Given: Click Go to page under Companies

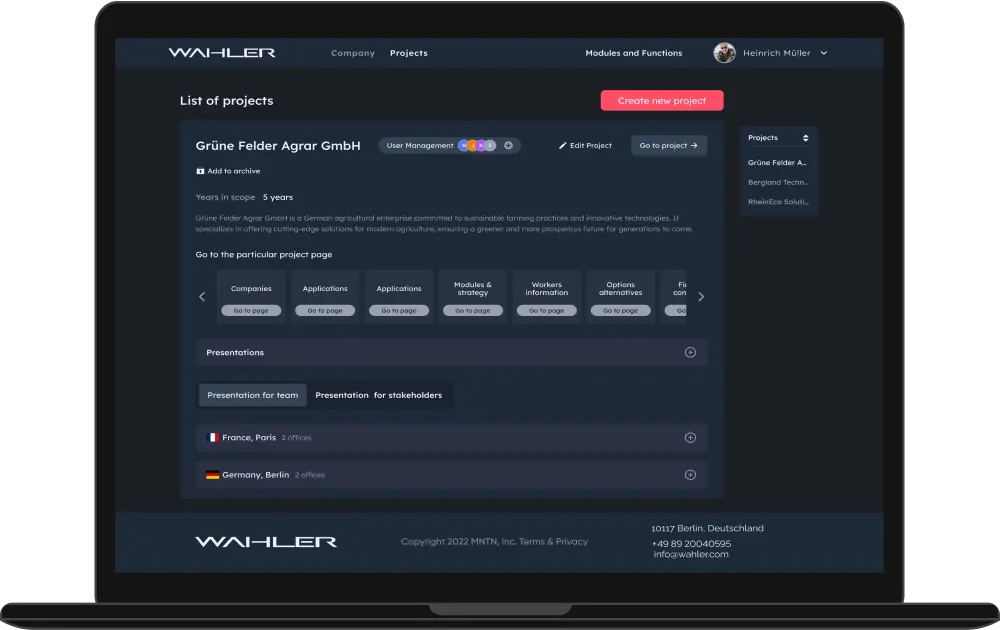Looking at the screenshot, I should 251,310.
